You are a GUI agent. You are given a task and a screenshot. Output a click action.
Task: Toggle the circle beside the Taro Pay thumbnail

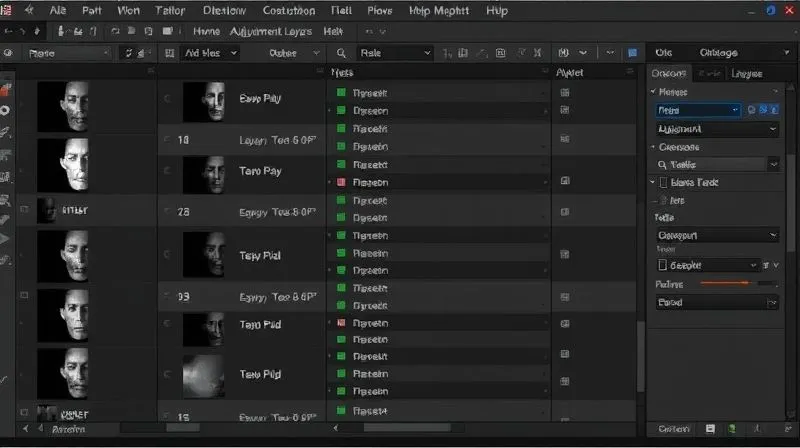[167, 170]
